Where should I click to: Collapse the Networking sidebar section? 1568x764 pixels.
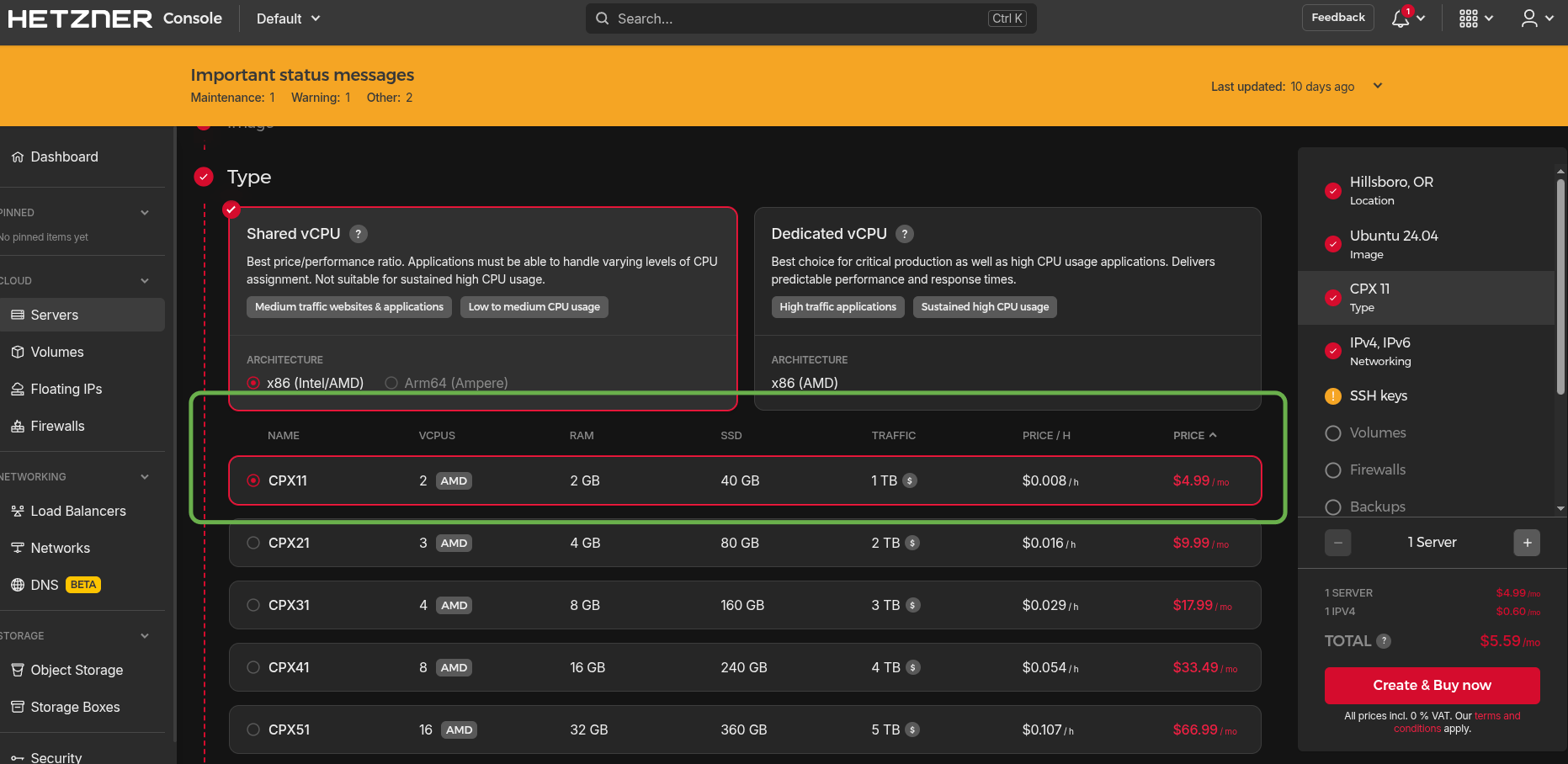(x=145, y=477)
